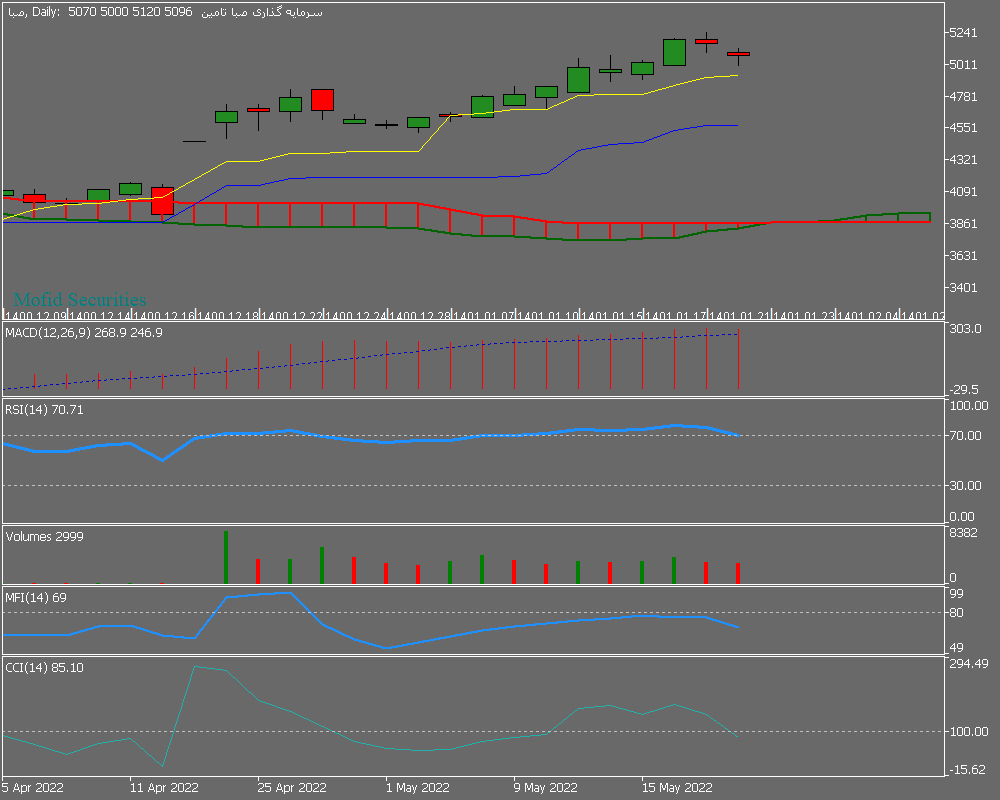Click the 4091 price level label
The width and height of the screenshot is (1000, 800).
(963, 191)
